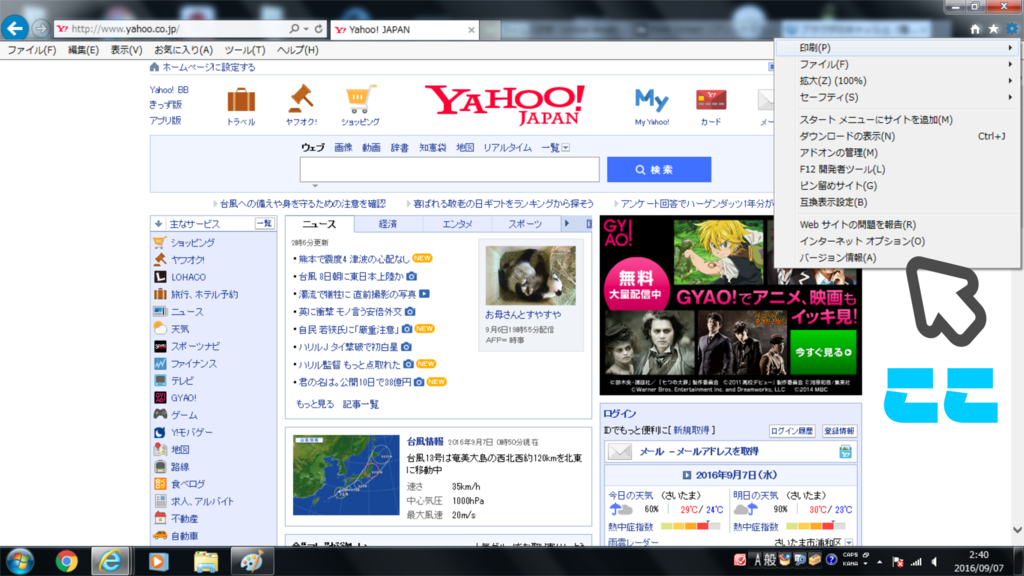Click the volume speaker tray icon
This screenshot has height=576, width=1024.
(x=935, y=562)
